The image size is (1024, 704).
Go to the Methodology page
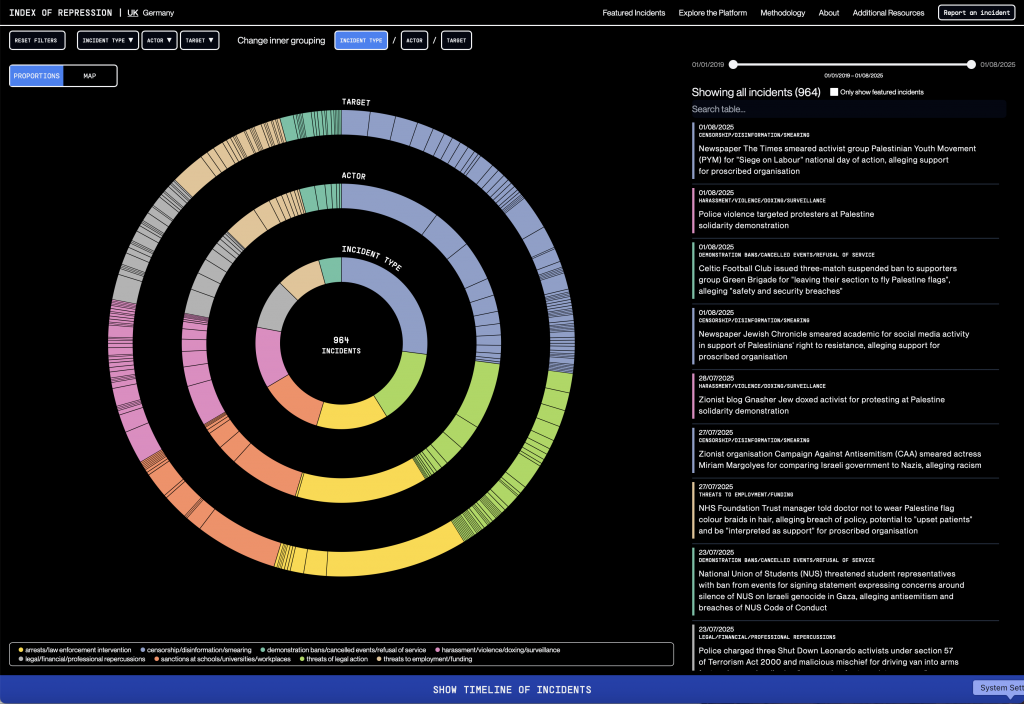782,12
